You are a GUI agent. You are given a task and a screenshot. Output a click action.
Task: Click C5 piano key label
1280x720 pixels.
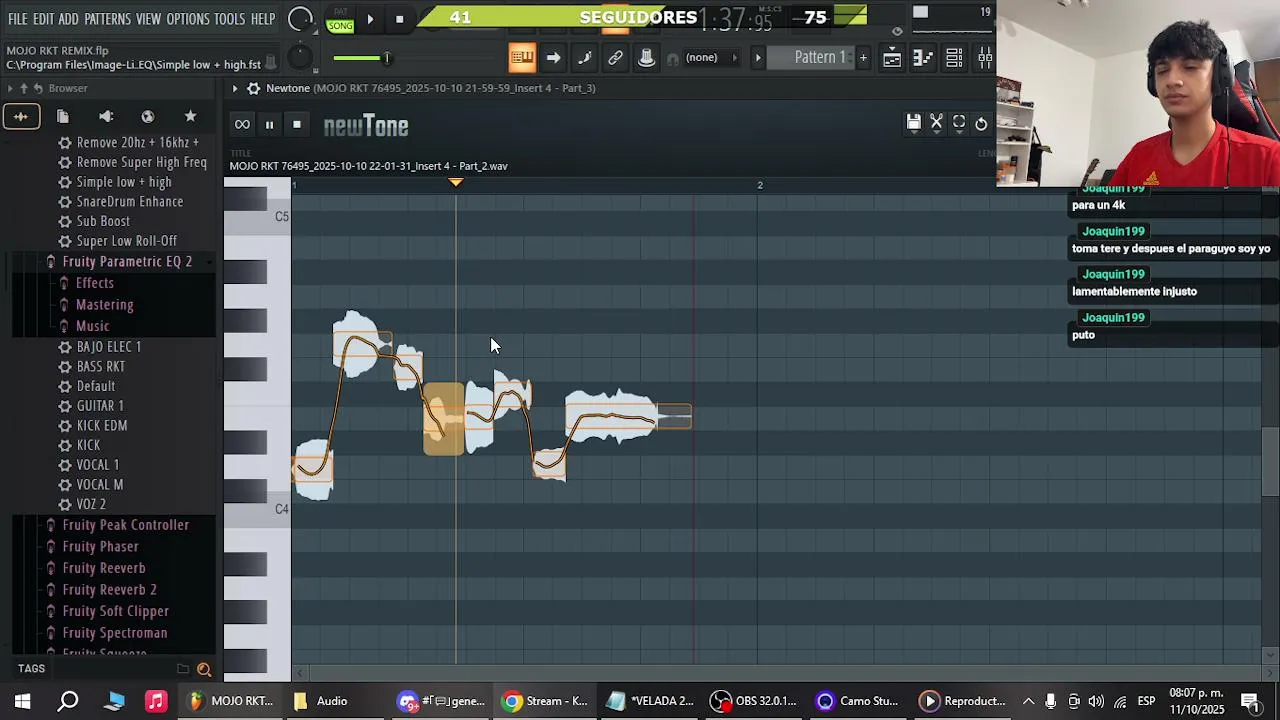pyautogui.click(x=281, y=217)
